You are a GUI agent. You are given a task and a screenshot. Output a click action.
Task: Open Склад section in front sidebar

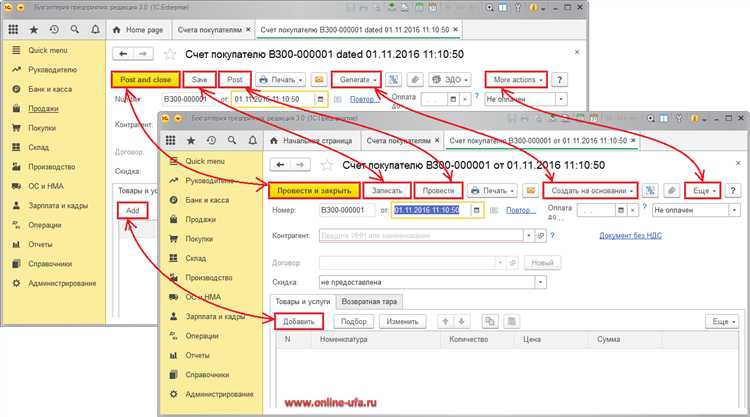pos(196,258)
